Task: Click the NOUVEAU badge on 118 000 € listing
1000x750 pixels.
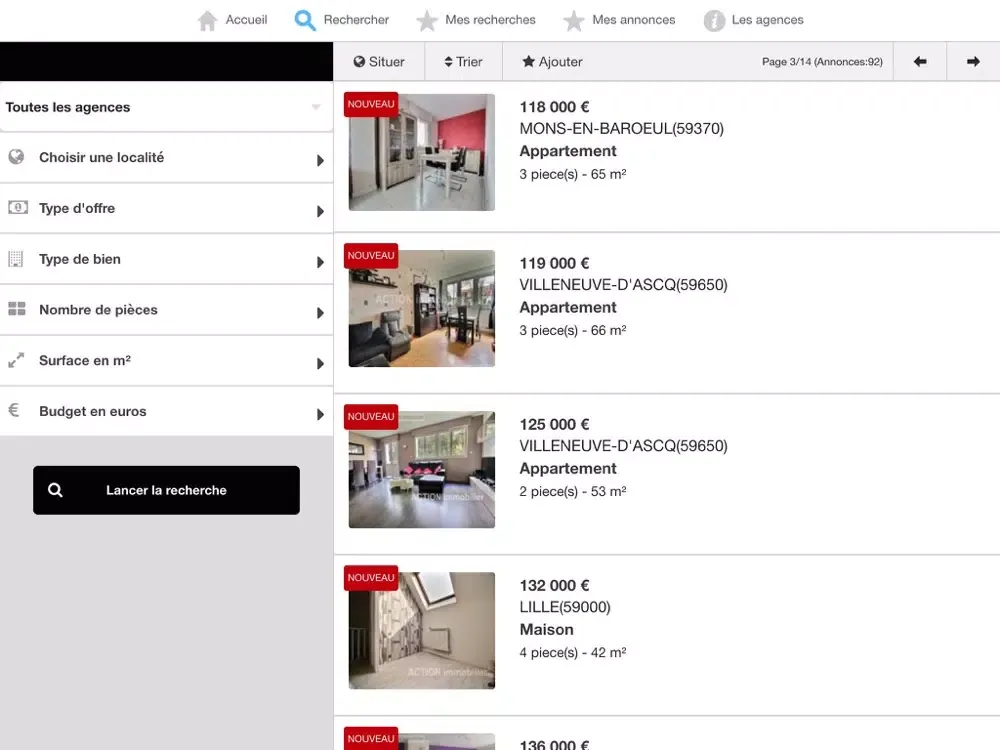Action: pyautogui.click(x=371, y=104)
